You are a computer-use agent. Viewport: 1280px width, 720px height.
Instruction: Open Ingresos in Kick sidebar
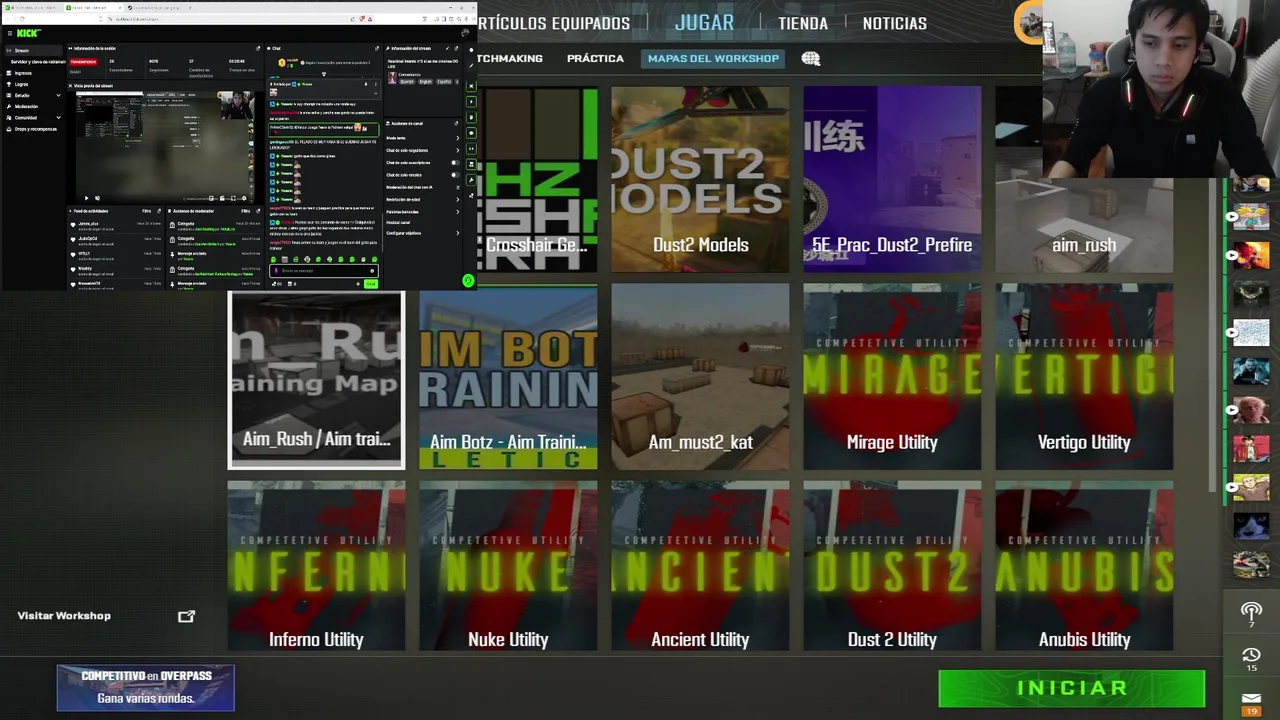[23, 73]
